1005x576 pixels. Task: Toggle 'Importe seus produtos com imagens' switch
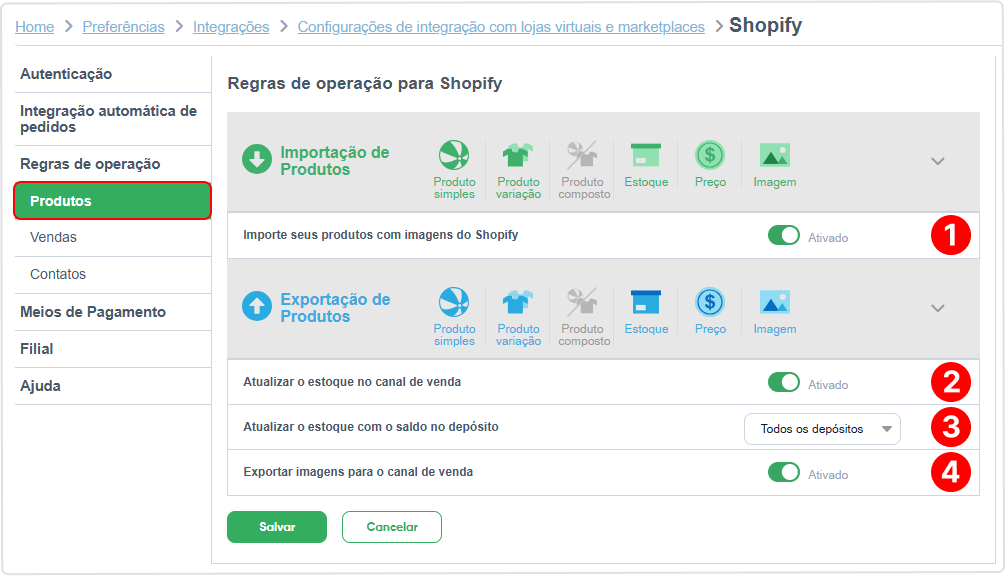[x=784, y=236]
